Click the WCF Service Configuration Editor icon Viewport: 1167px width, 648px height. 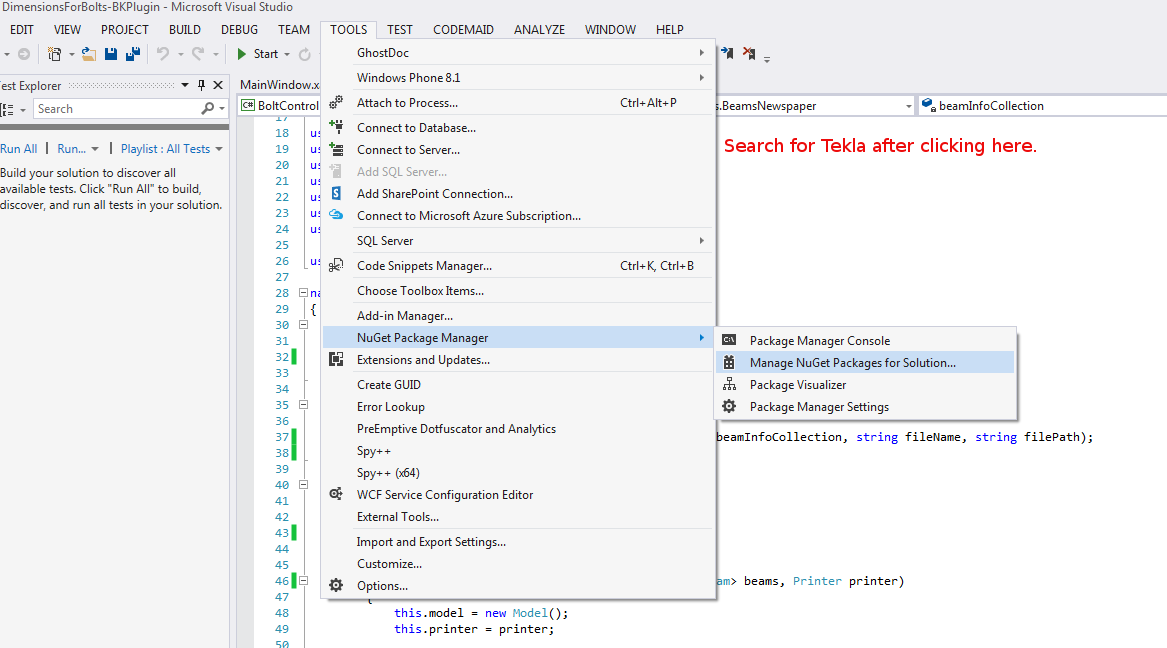pyautogui.click(x=336, y=494)
